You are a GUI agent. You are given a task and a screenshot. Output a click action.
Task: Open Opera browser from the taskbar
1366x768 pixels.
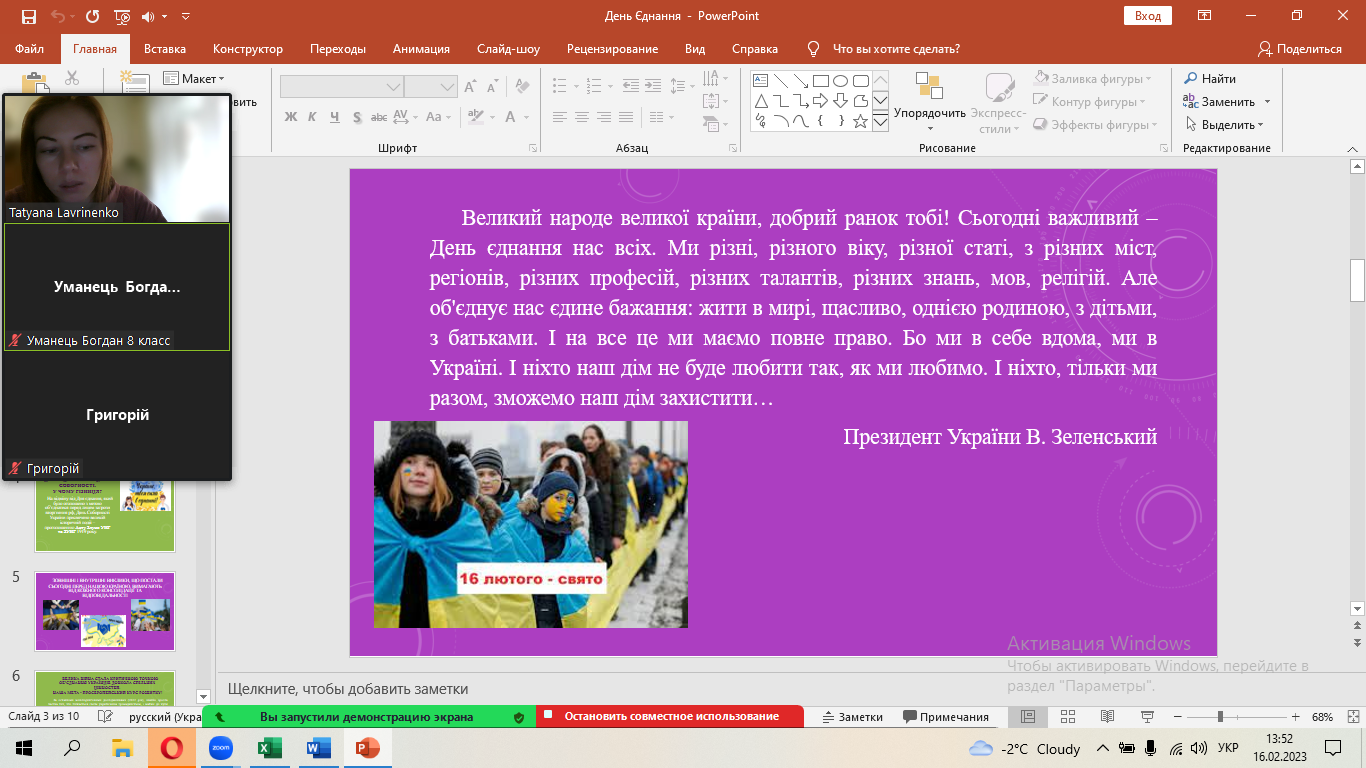(x=171, y=748)
